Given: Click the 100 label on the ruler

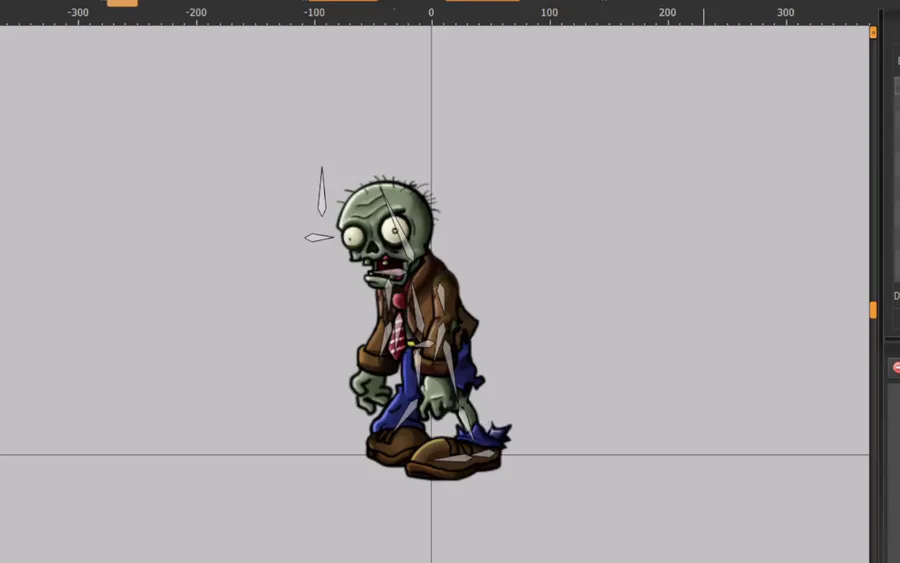Looking at the screenshot, I should pyautogui.click(x=549, y=13).
